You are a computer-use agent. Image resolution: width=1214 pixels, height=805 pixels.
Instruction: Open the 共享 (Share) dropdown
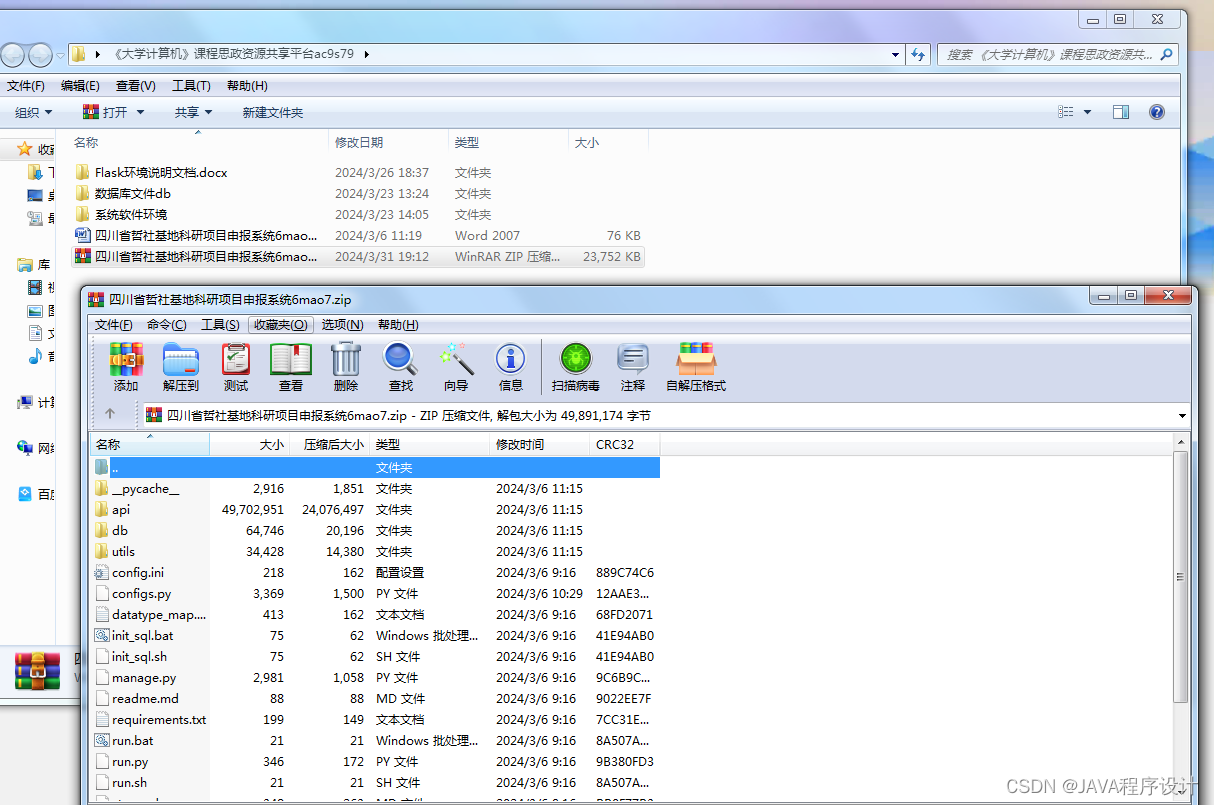[194, 112]
